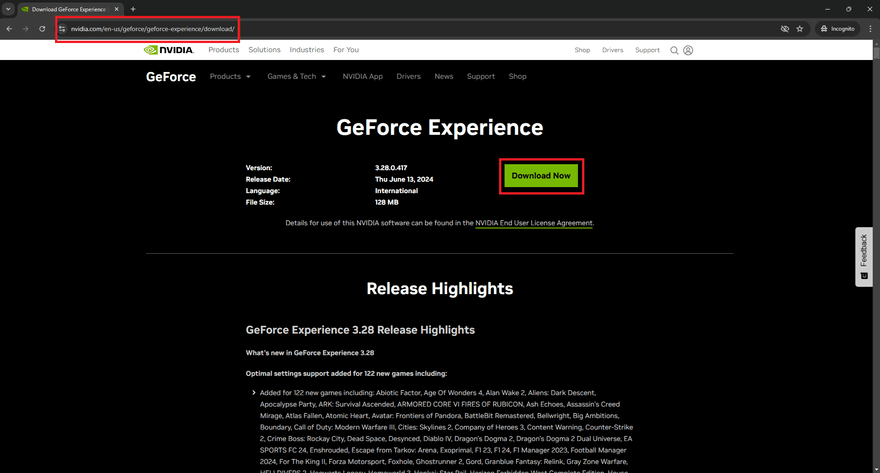The height and width of the screenshot is (473, 880).
Task: View site information icon in address bar
Action: (x=62, y=29)
